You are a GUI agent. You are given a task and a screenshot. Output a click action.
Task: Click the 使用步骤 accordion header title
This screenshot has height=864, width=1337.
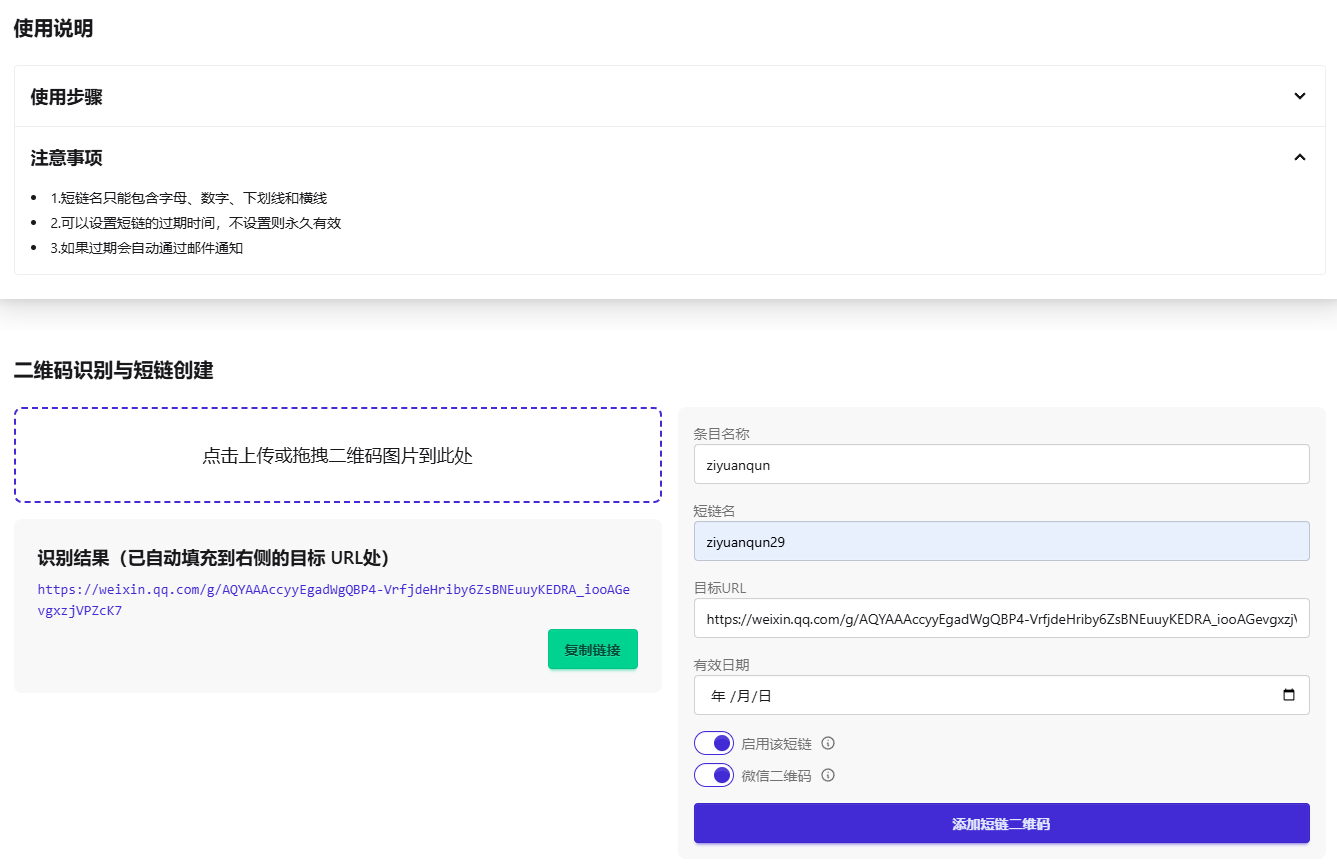click(67, 97)
